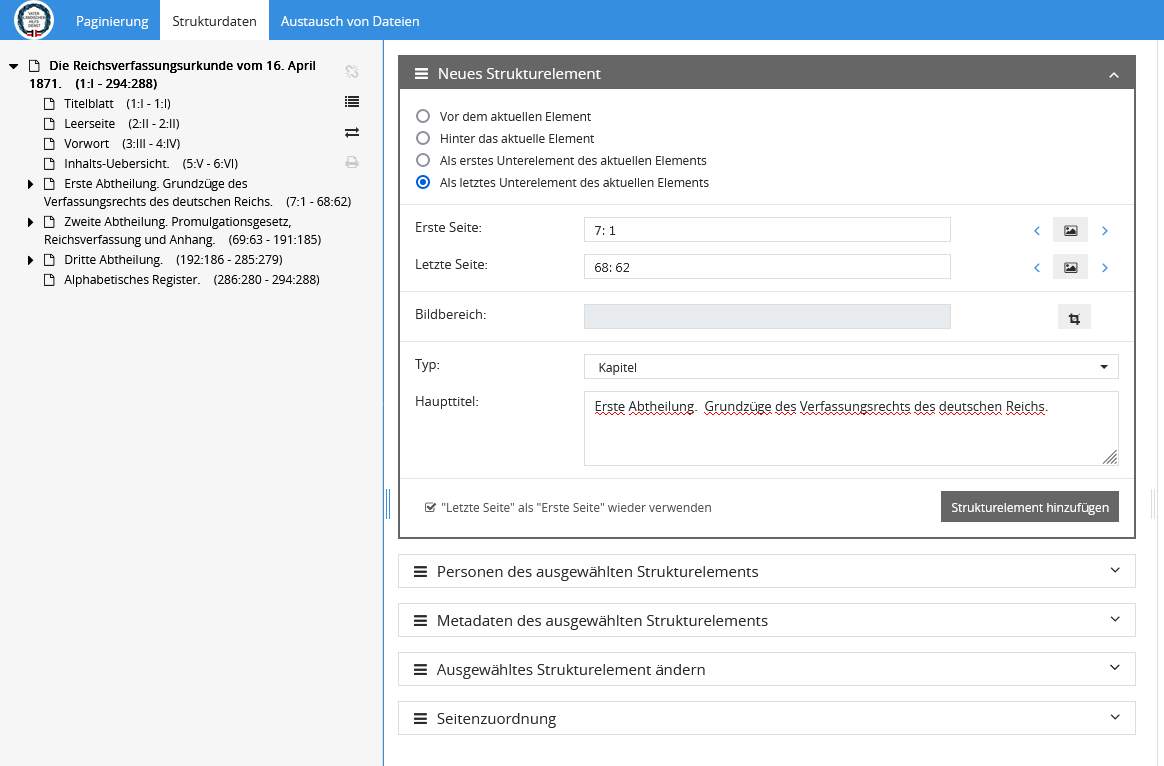Viewport: 1164px width, 766px height.
Task: Click the Personen panel hamburger icon
Action: 420,572
